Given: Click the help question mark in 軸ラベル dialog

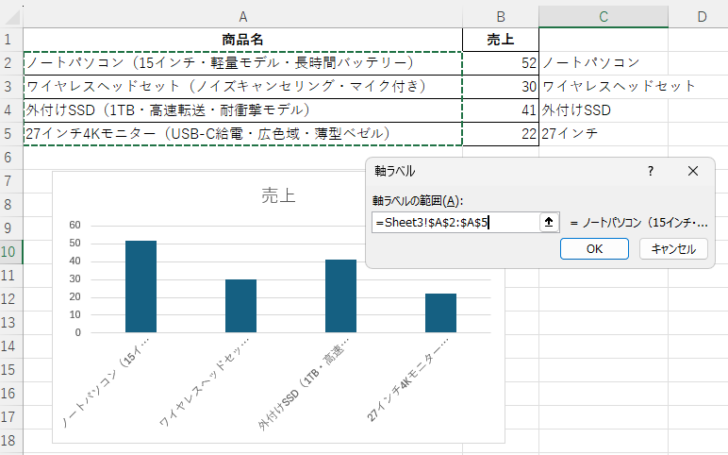Looking at the screenshot, I should (650, 171).
